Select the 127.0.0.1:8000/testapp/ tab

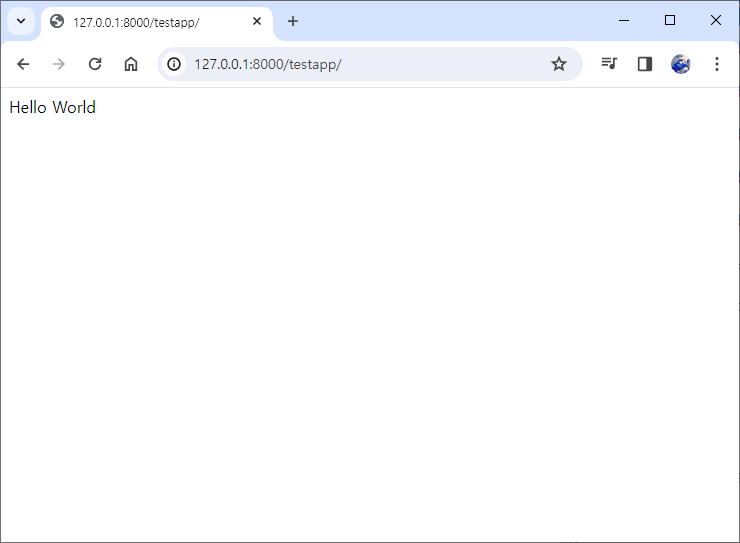click(x=157, y=22)
